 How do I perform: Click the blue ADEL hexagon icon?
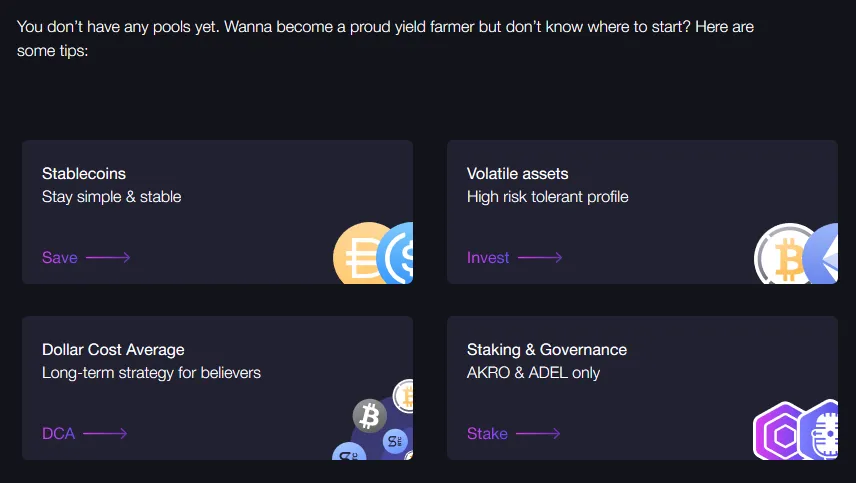[x=820, y=430]
